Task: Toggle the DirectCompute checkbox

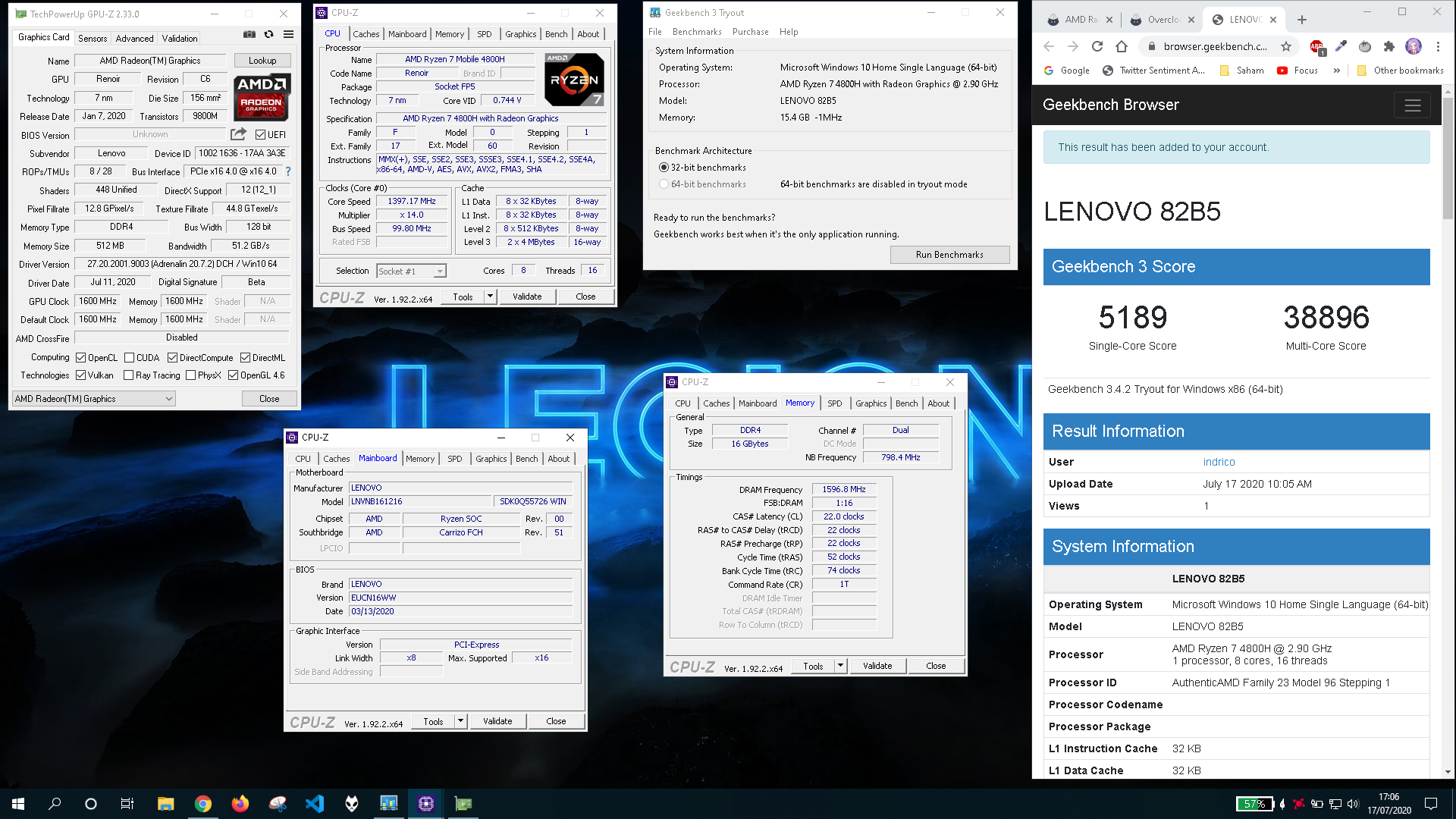Action: [x=172, y=358]
